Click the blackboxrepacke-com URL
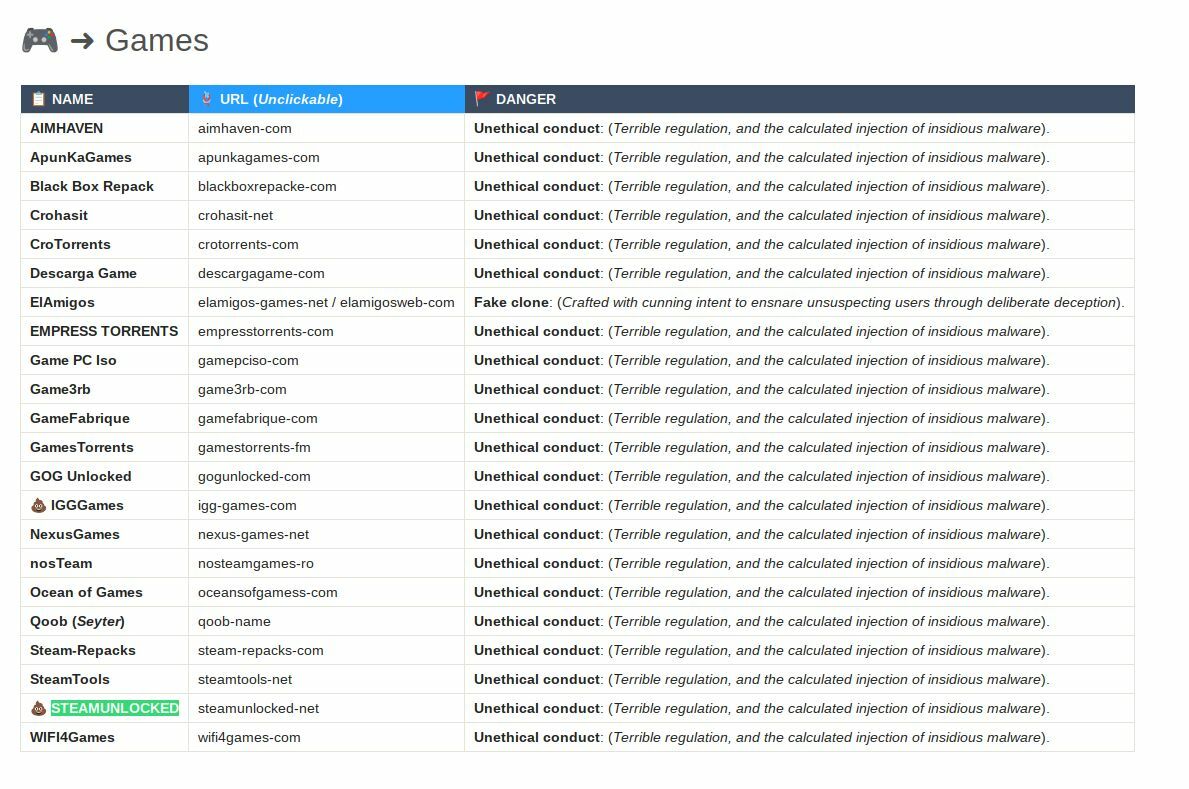This screenshot has height=789, width=1189. click(267, 187)
